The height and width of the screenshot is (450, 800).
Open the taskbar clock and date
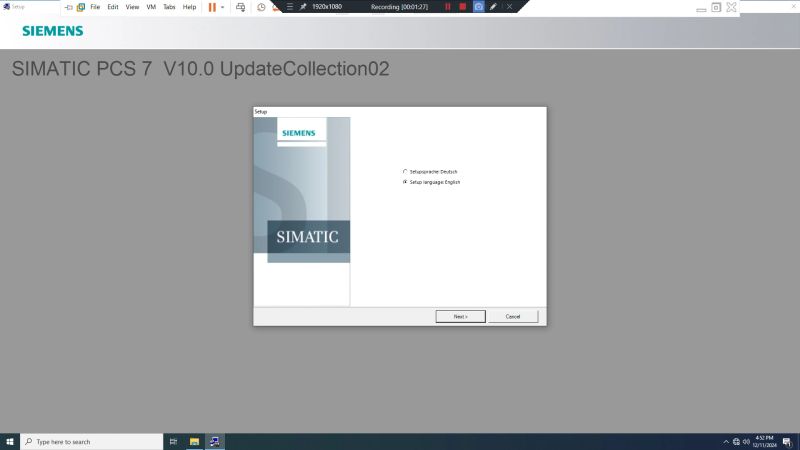764,442
